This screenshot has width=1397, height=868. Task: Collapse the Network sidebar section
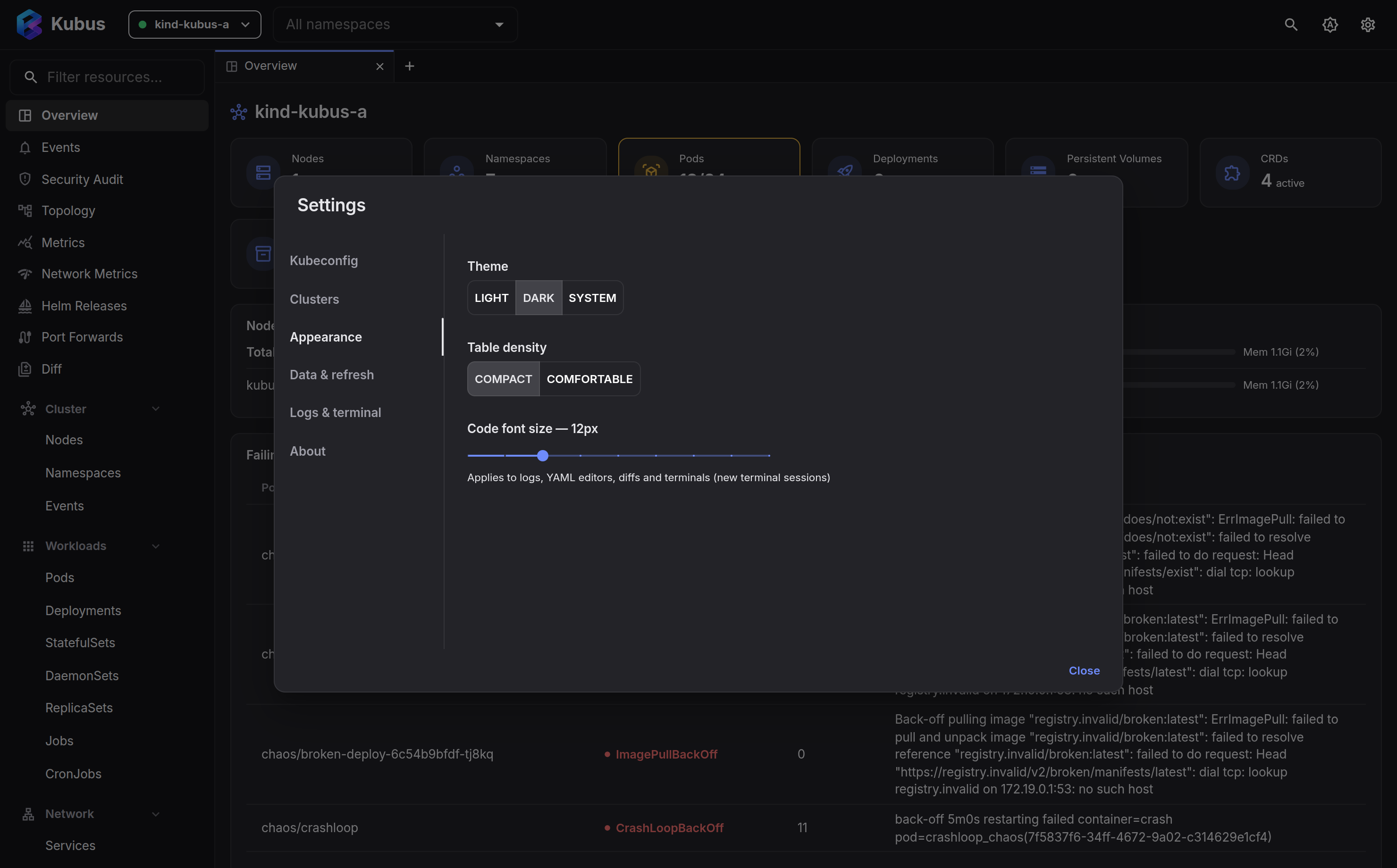point(156,813)
